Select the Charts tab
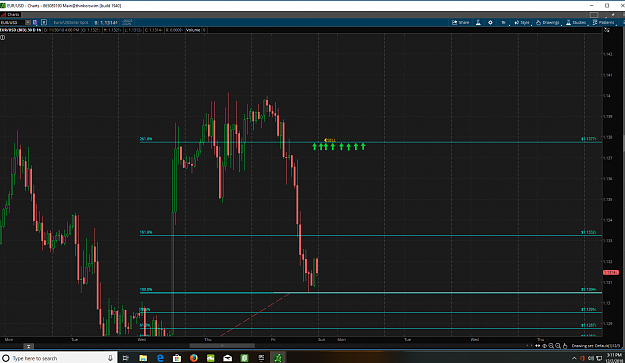625x363 pixels. pos(11,15)
